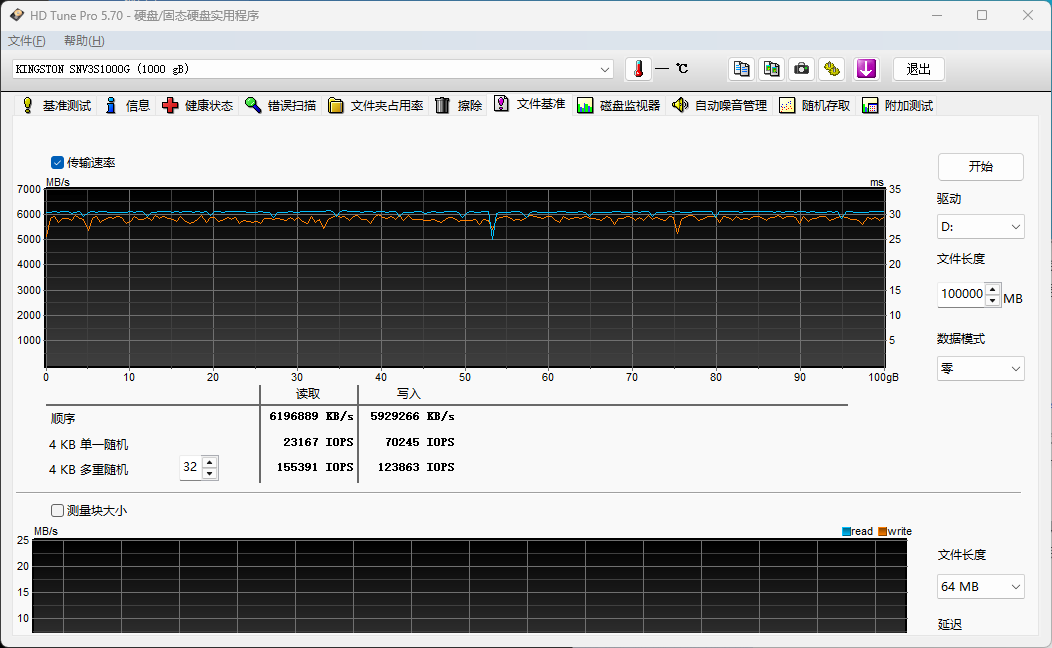The height and width of the screenshot is (648, 1052).
Task: Open the 文件(F) menu
Action: point(27,41)
